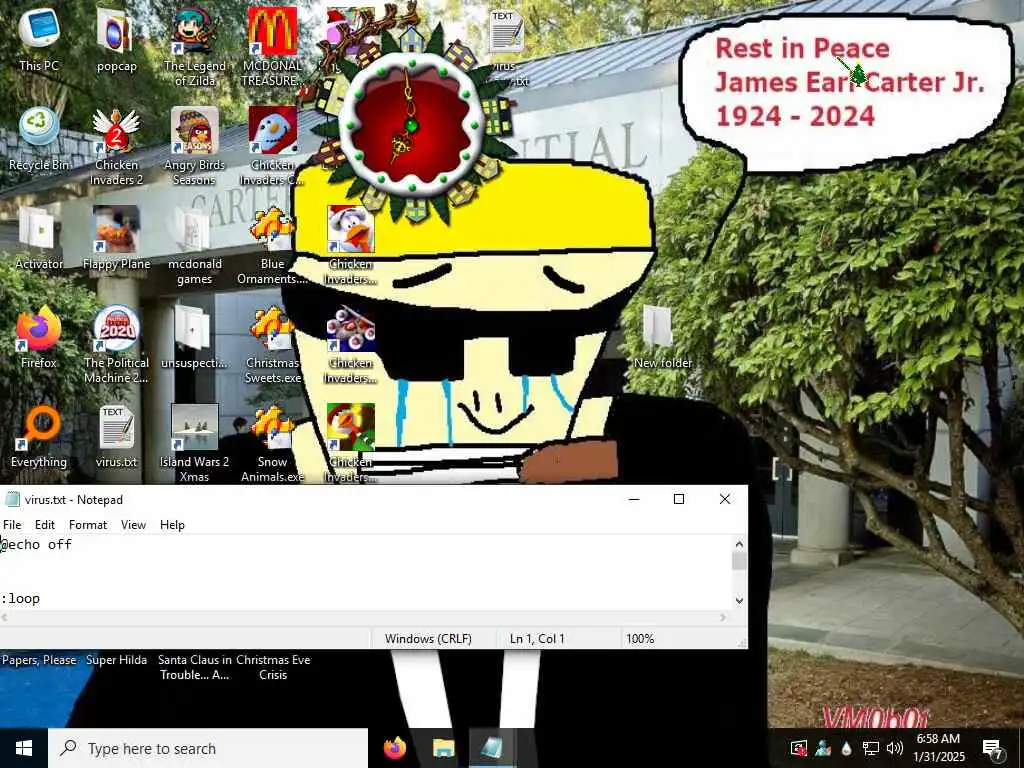The image size is (1024, 768).
Task: Open the Recycle Bin
Action: (x=39, y=138)
